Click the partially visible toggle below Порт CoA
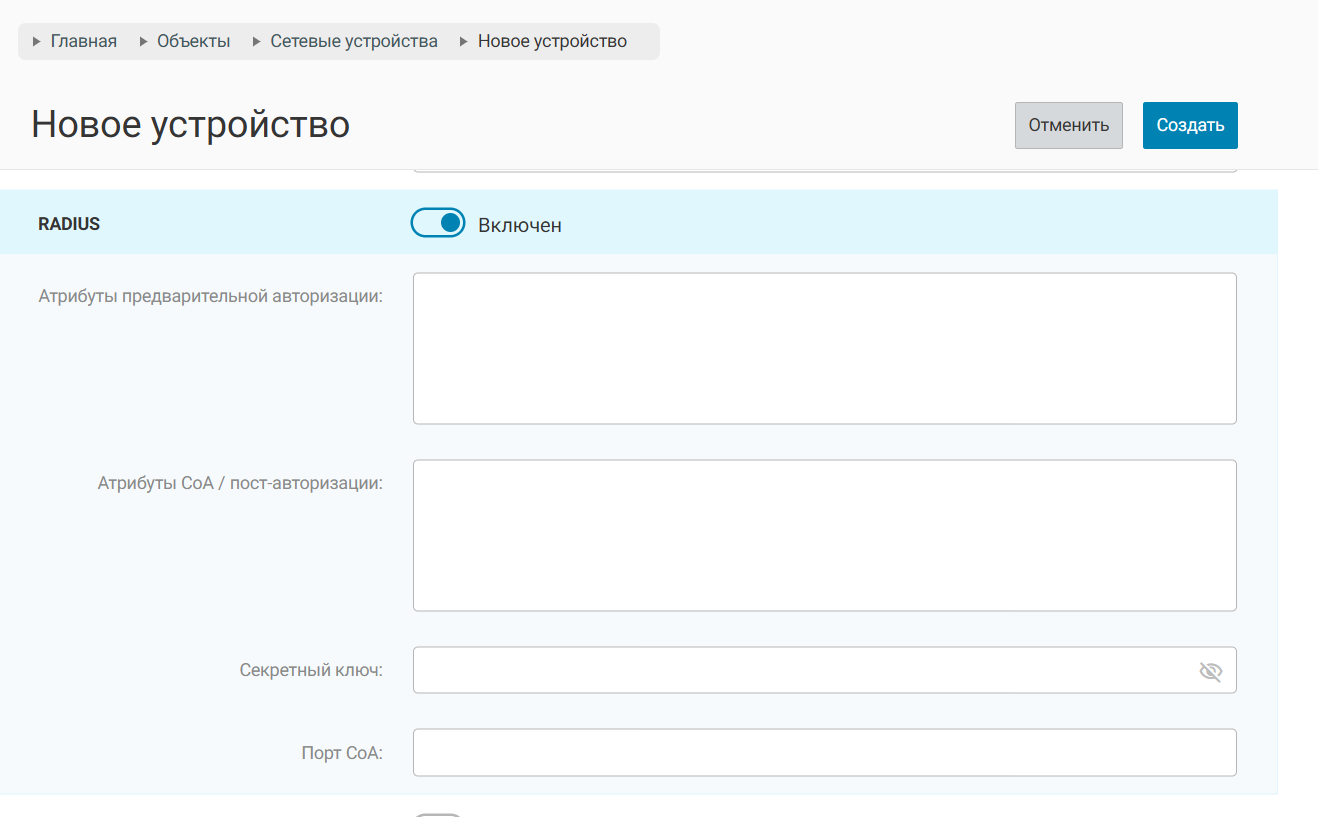 438,814
